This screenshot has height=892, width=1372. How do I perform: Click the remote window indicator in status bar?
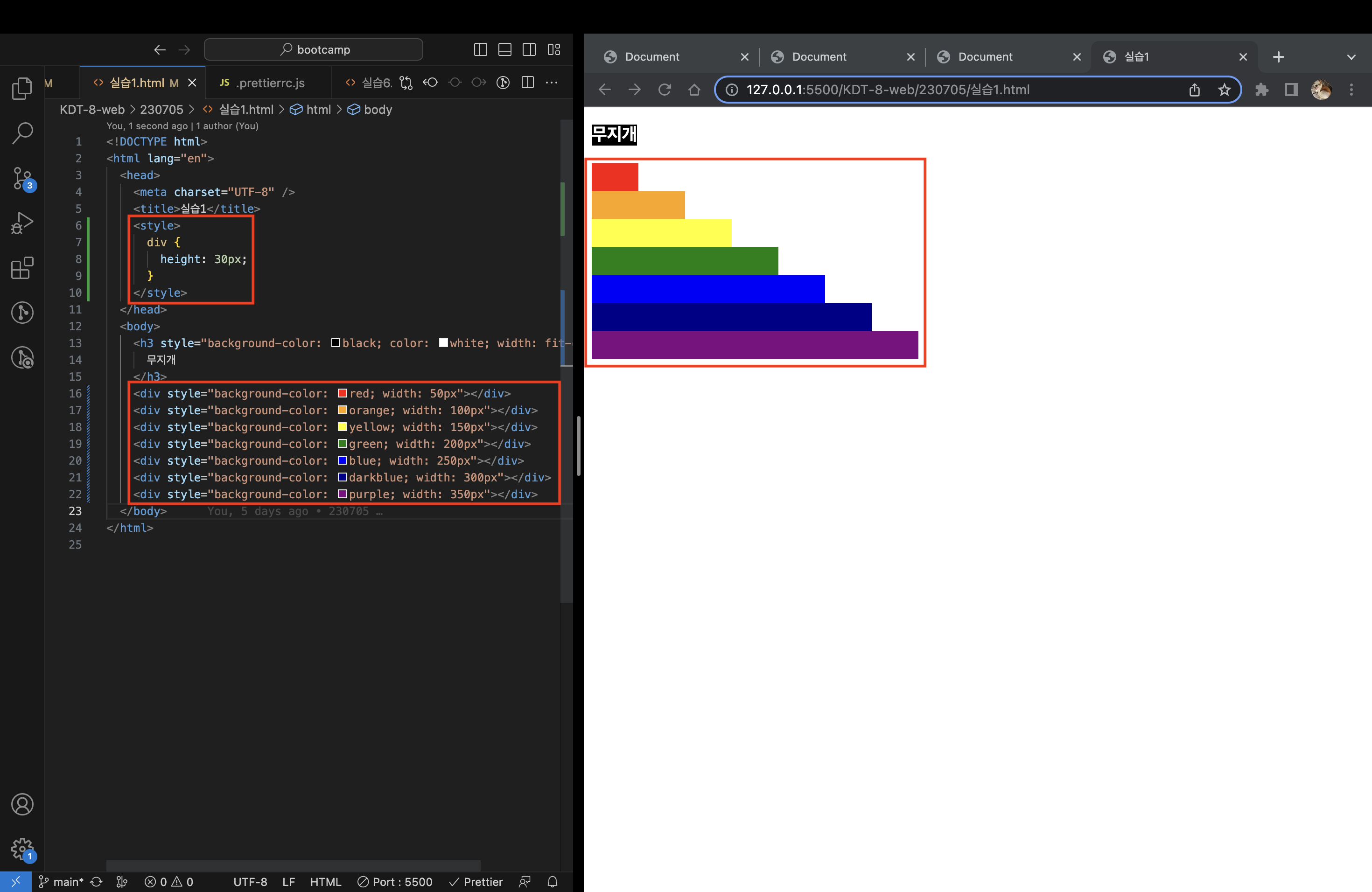[15, 882]
